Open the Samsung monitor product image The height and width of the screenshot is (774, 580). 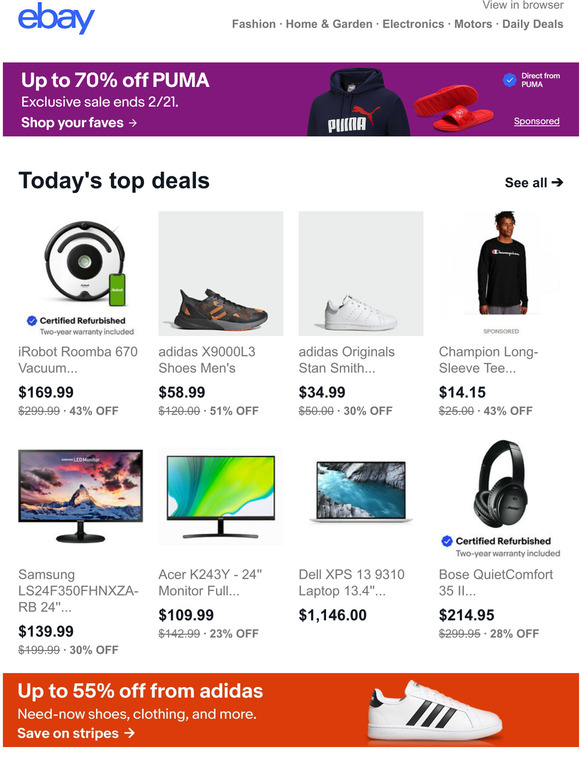[80, 496]
